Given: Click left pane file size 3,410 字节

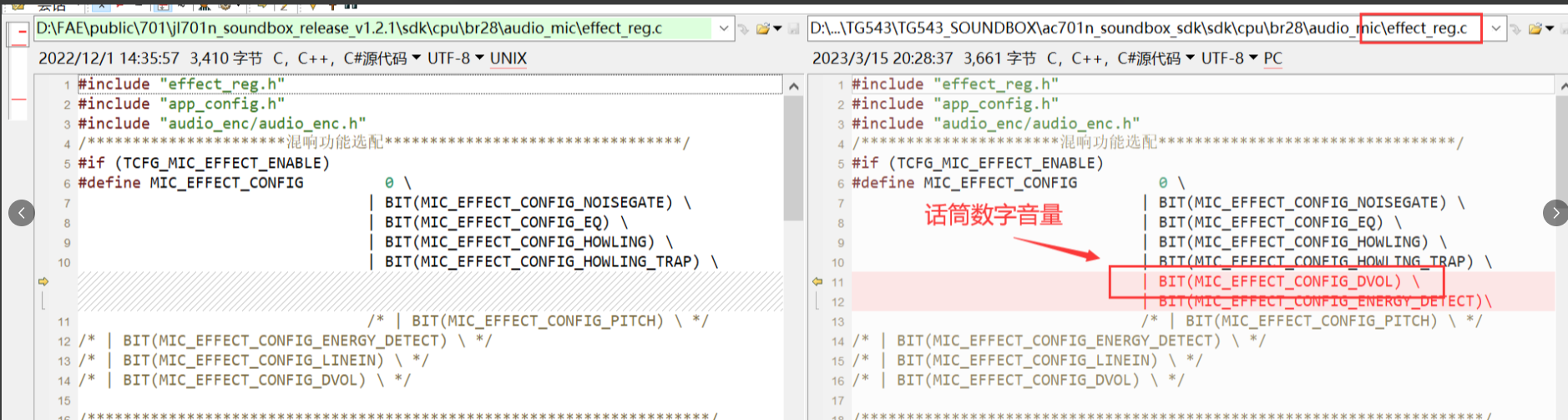Looking at the screenshot, I should pos(225,58).
